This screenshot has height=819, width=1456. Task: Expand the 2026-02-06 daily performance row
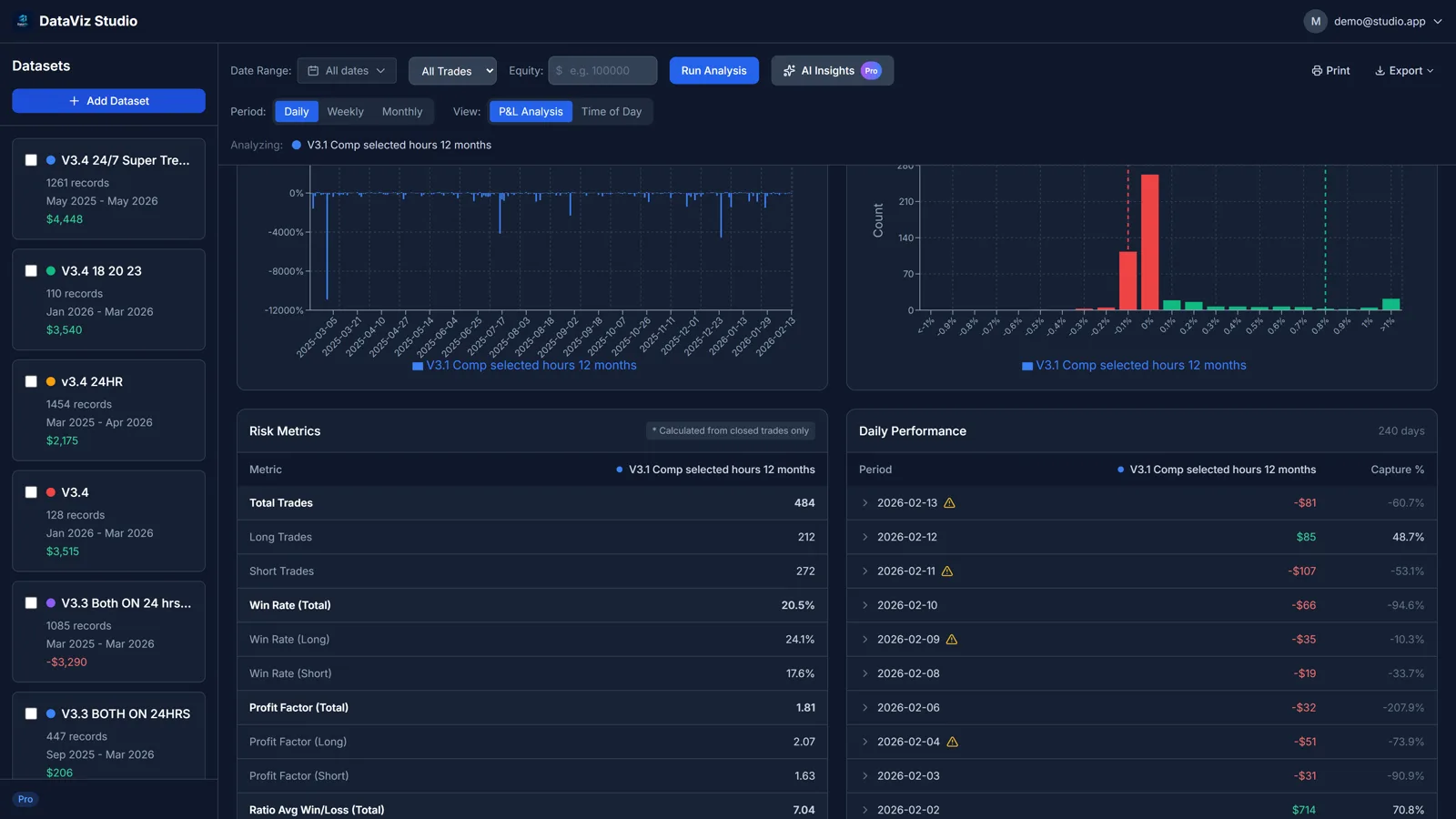[x=864, y=708]
